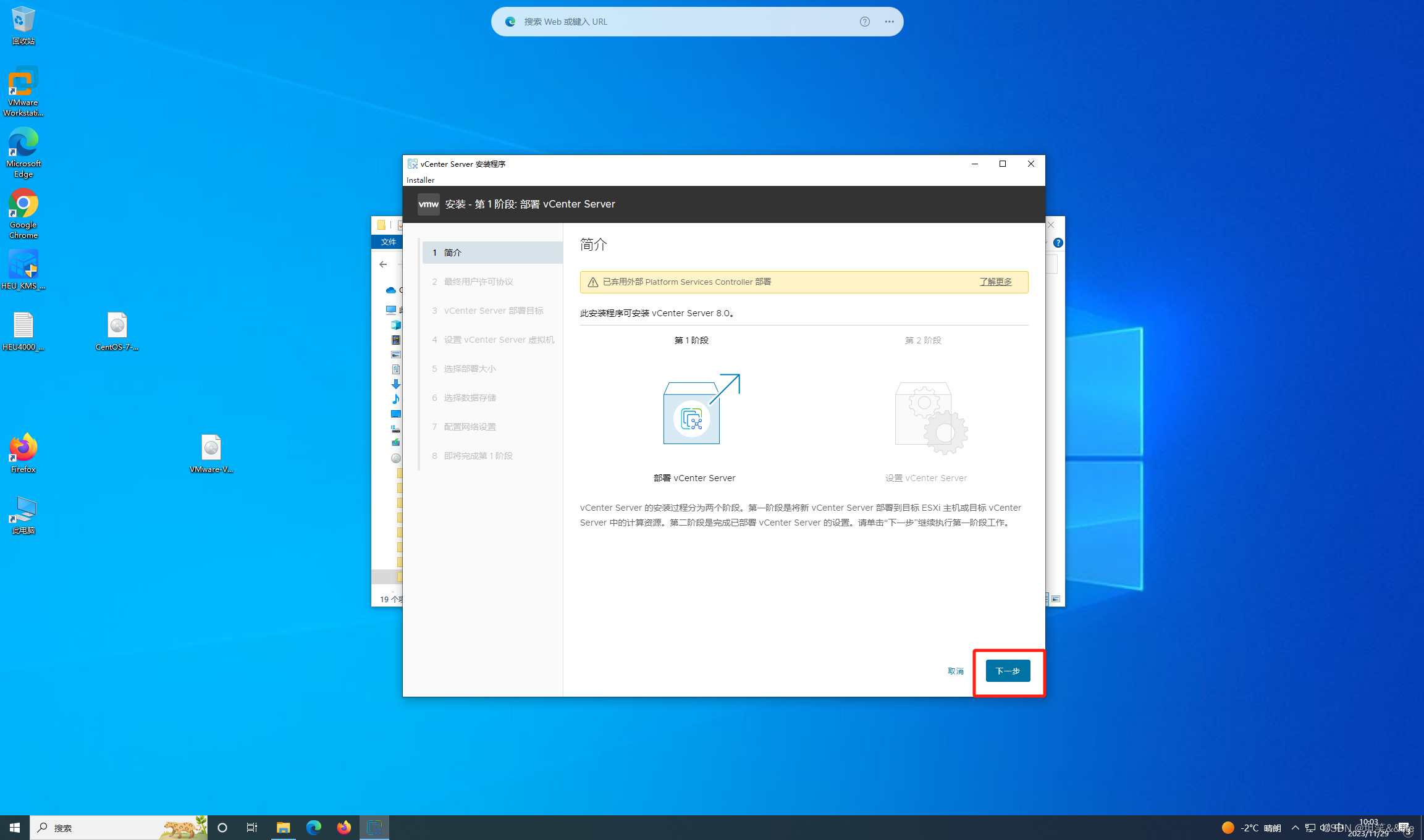Screen dimensions: 1424x840
Task: Open VMware Workstation desktop shortcut
Action: click(x=23, y=91)
